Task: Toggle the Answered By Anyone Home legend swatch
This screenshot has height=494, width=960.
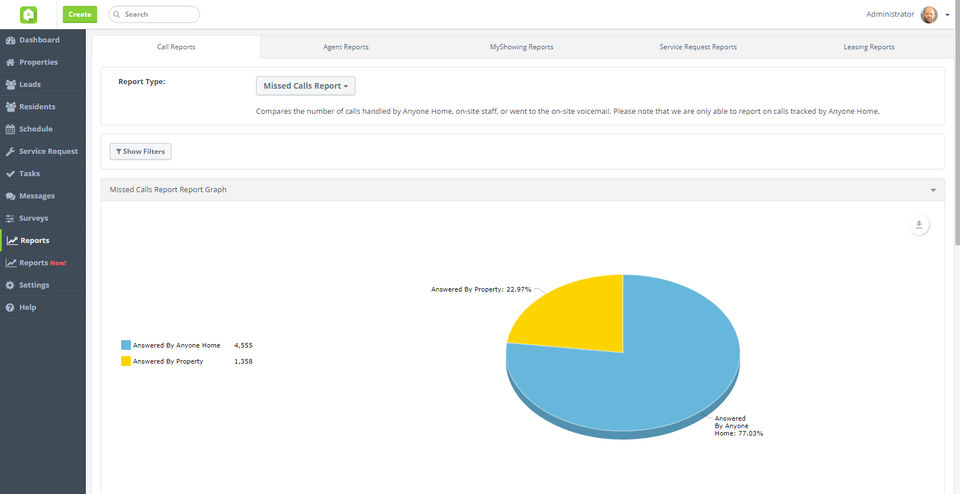Action: (126, 345)
